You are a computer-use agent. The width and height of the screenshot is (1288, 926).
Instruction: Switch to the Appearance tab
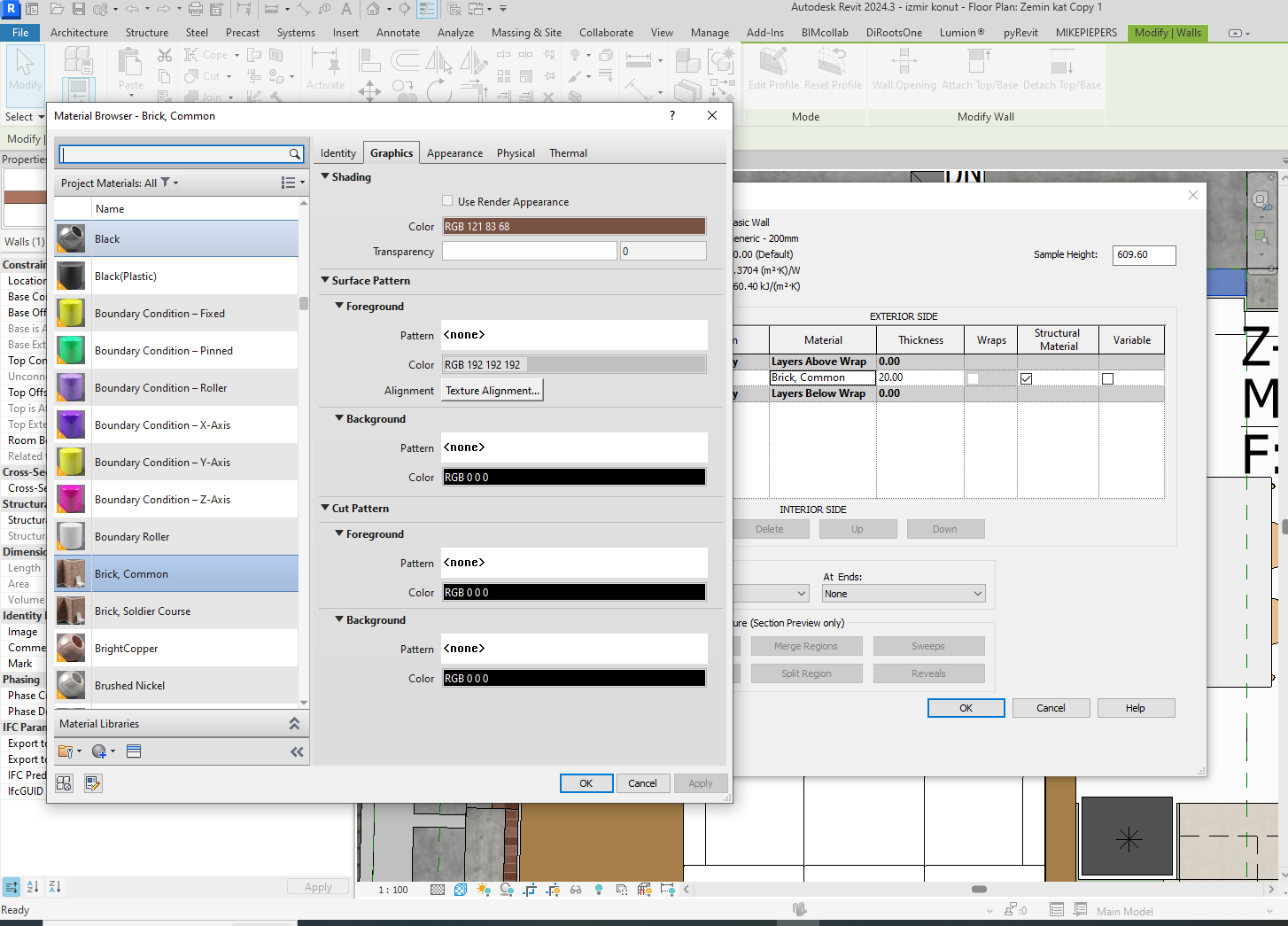454,152
